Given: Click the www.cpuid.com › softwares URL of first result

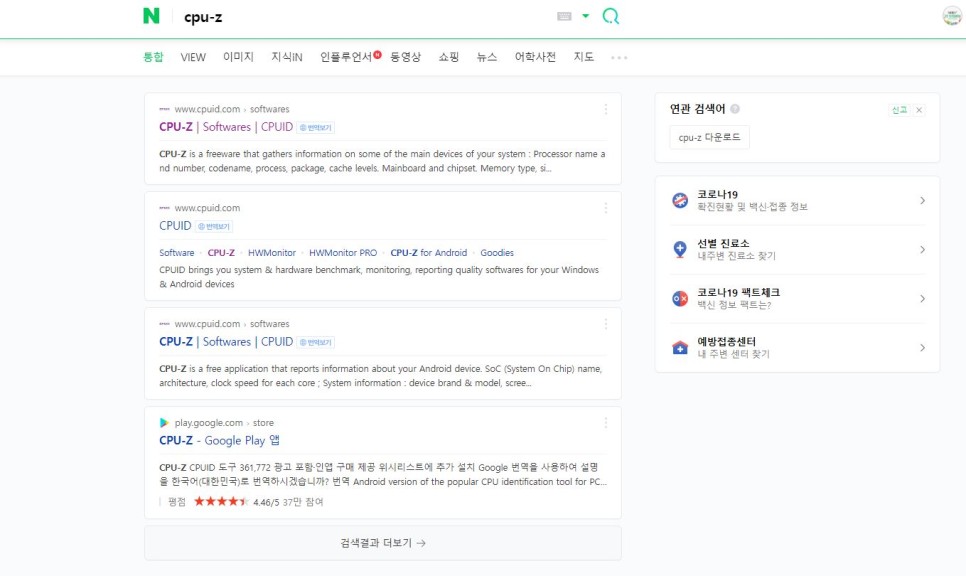Looking at the screenshot, I should [232, 109].
